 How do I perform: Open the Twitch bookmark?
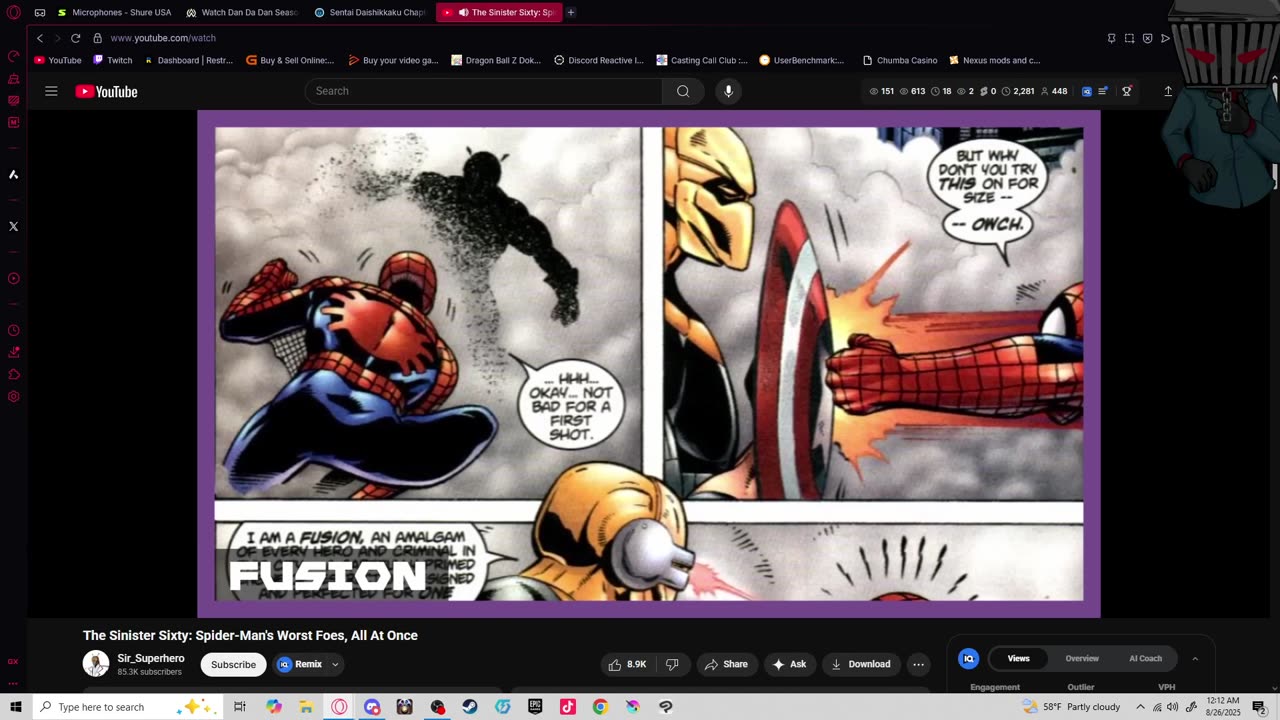112,60
